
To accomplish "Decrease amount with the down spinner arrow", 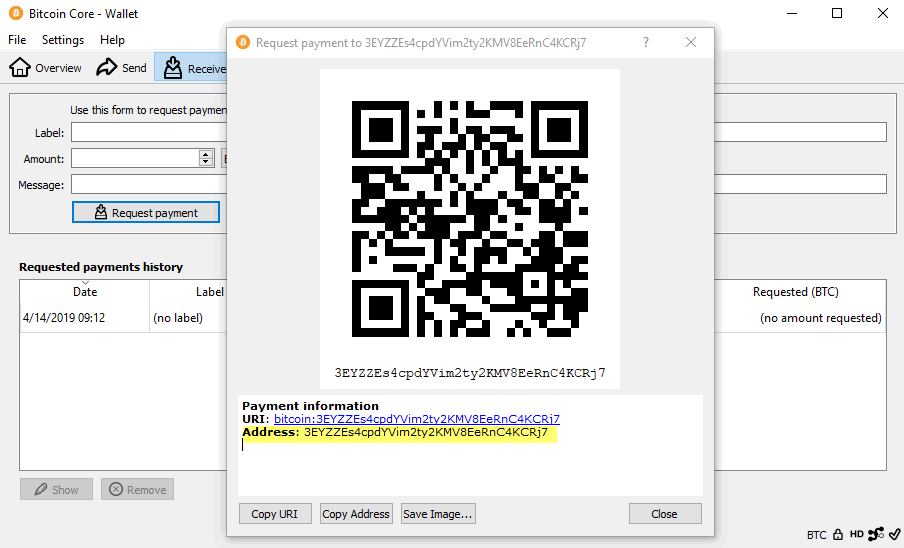I will coord(206,162).
